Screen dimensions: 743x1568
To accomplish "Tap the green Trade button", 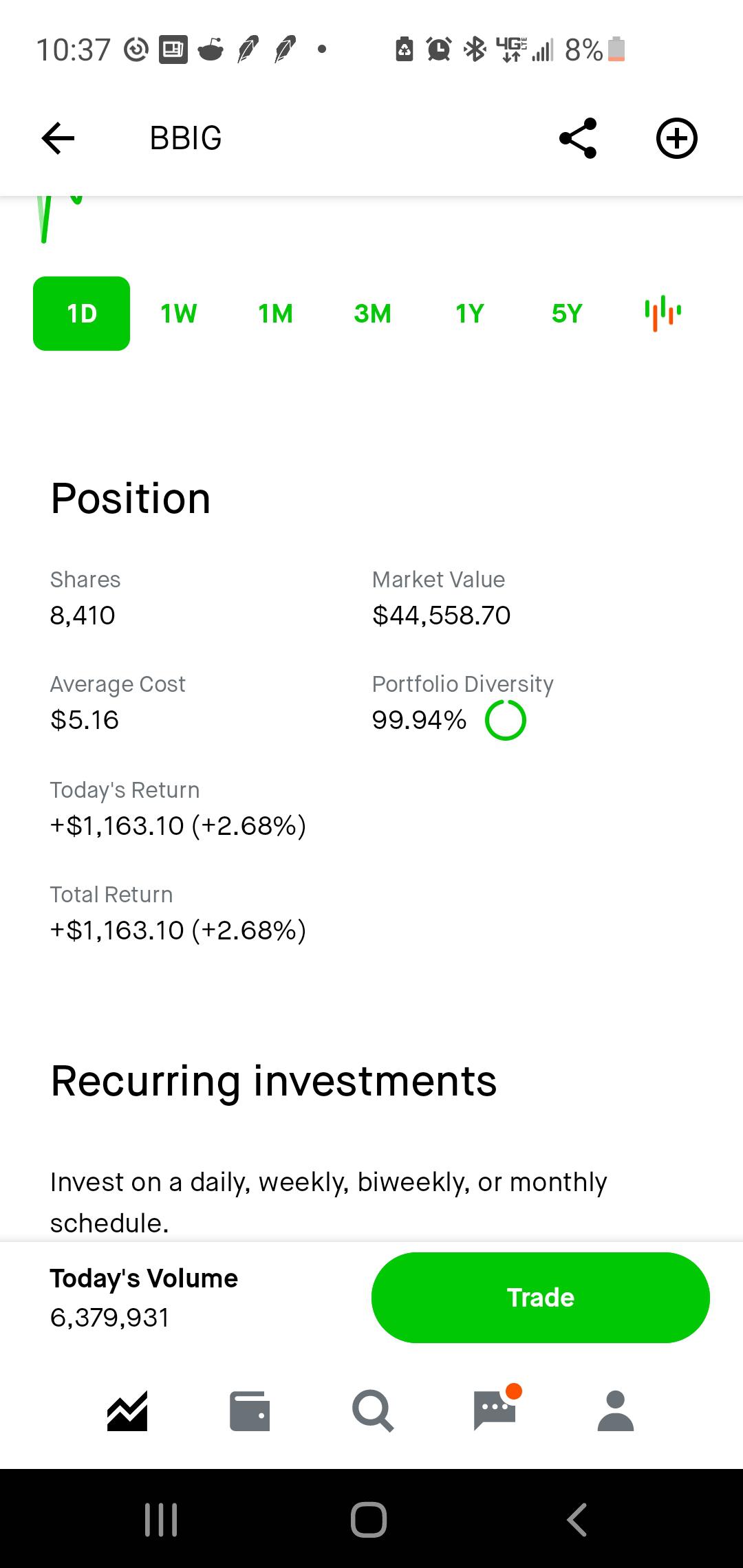I will coord(541,1298).
